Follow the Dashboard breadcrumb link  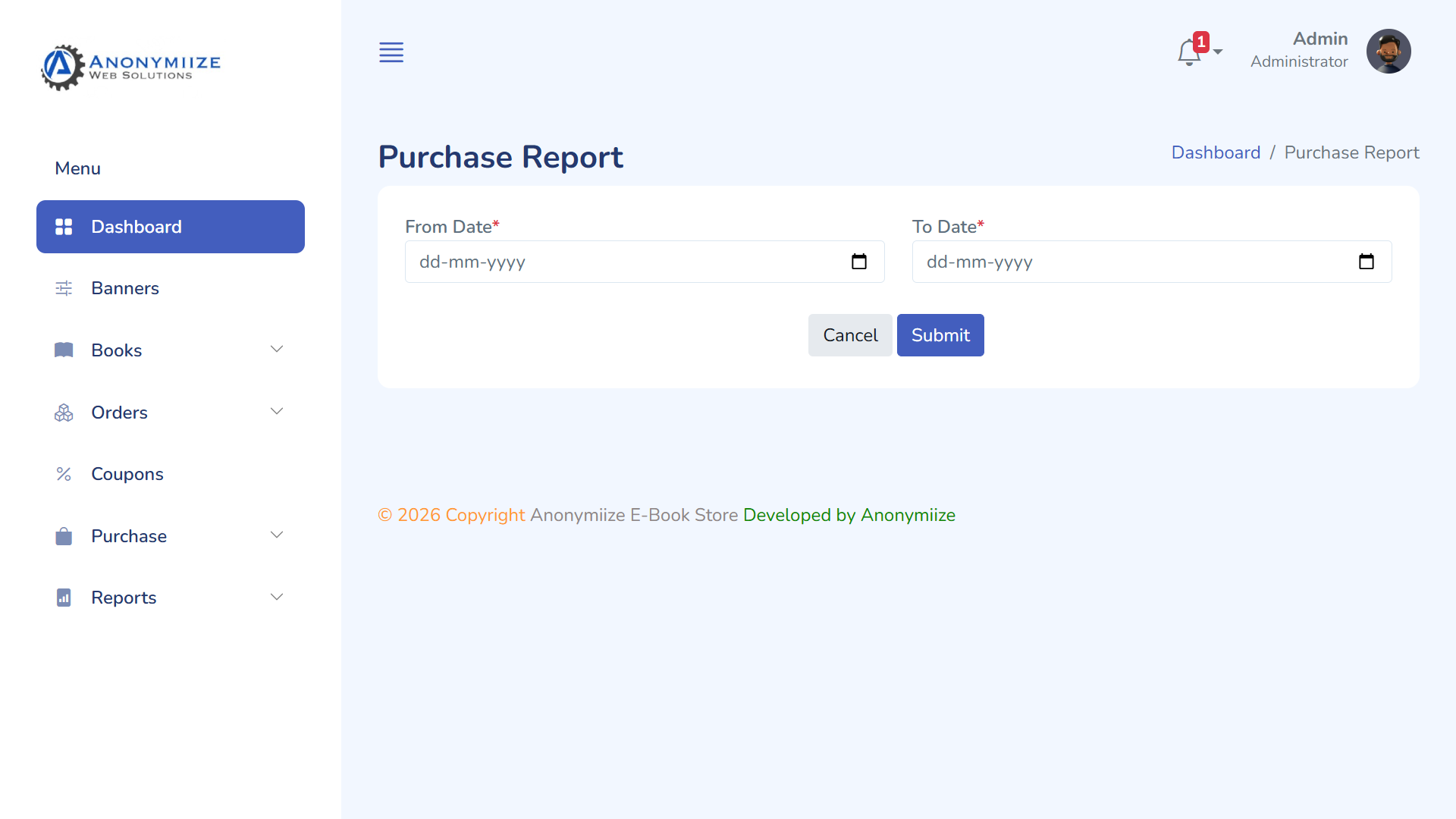tap(1216, 152)
